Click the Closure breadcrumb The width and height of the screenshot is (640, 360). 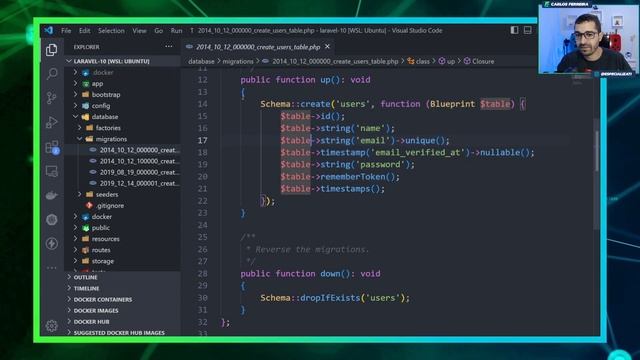coord(483,61)
